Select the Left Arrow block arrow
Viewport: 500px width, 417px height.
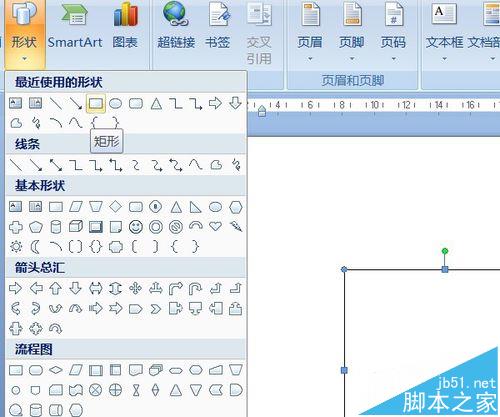(36, 288)
